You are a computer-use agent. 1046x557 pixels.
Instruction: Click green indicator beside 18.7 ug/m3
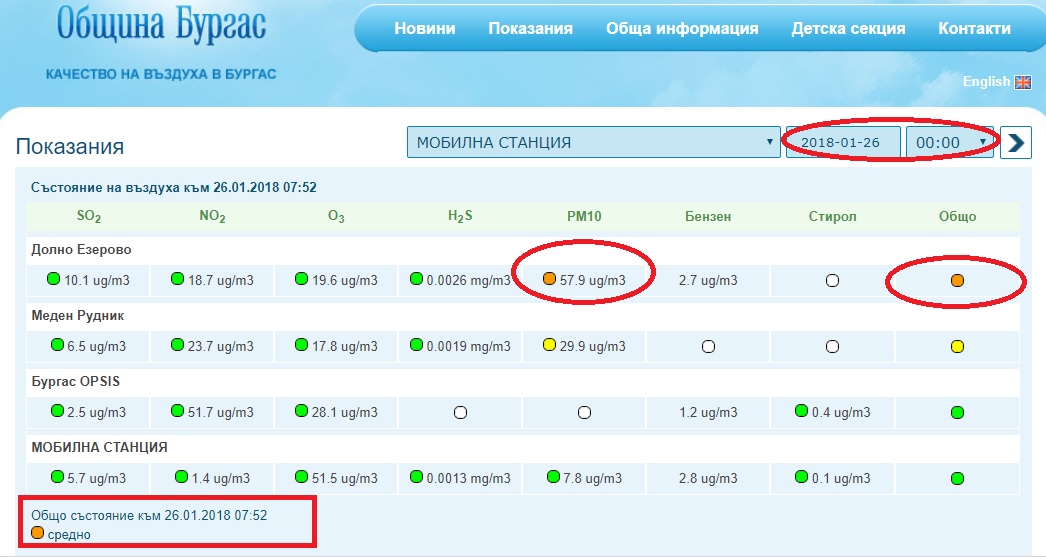click(177, 279)
